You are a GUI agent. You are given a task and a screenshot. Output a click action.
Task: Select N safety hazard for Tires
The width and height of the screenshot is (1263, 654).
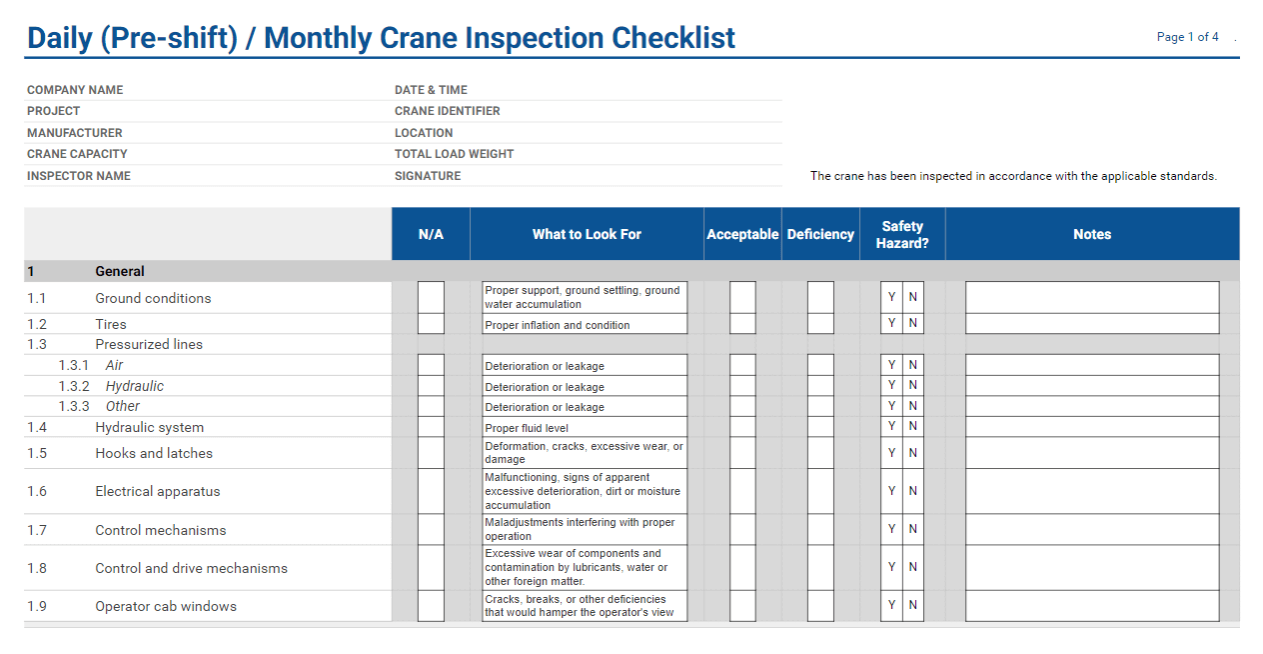(x=913, y=324)
